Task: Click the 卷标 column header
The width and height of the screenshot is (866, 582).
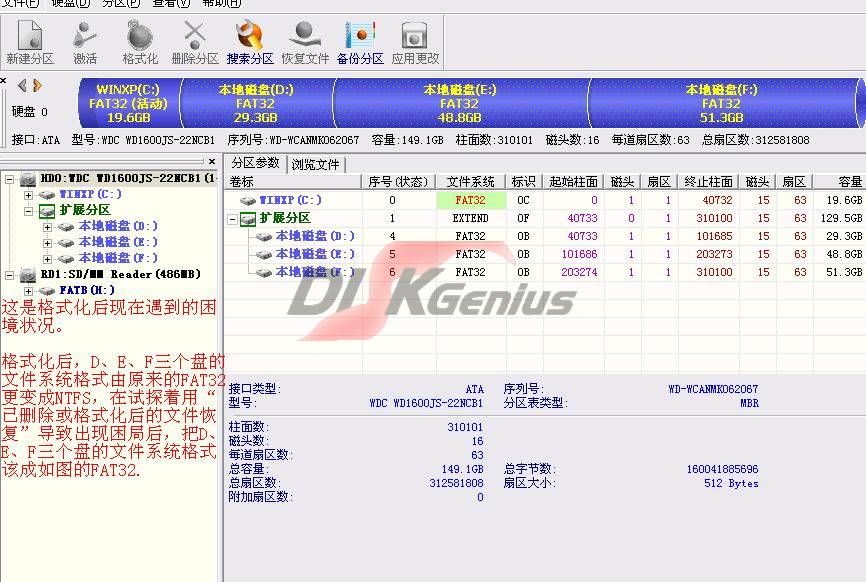Action: point(293,182)
